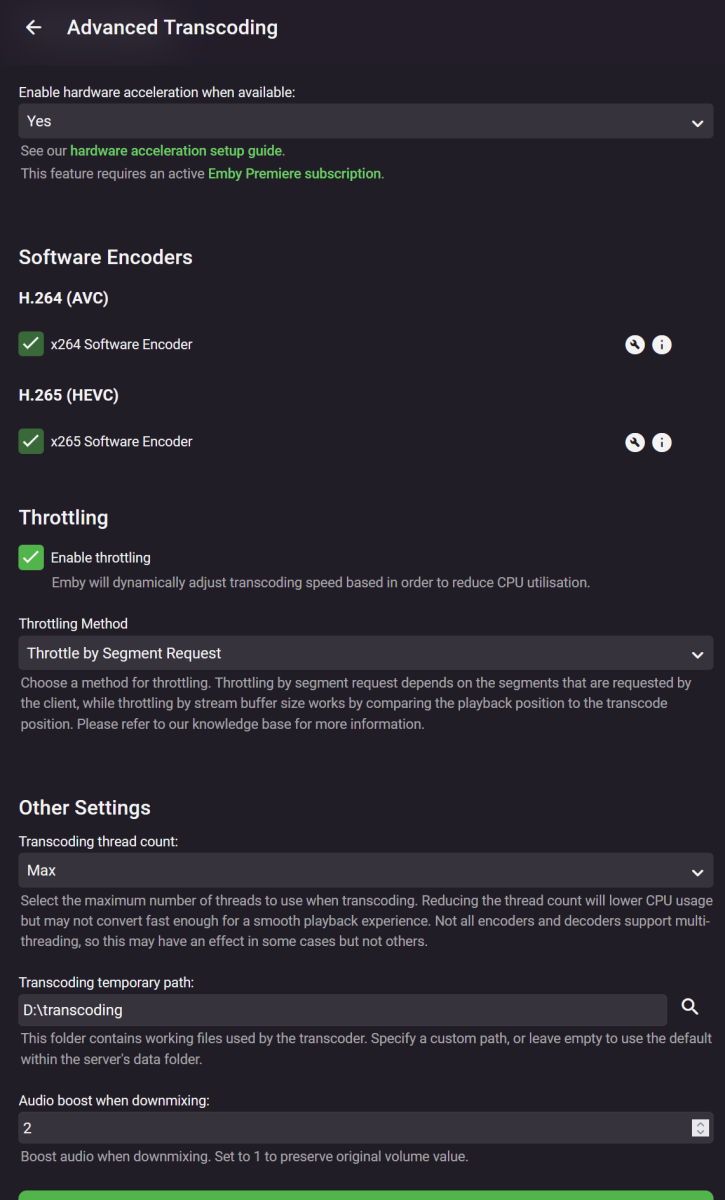This screenshot has height=1200, width=725.
Task: Open the x264 Software Encoder settings wrench
Action: point(635,344)
